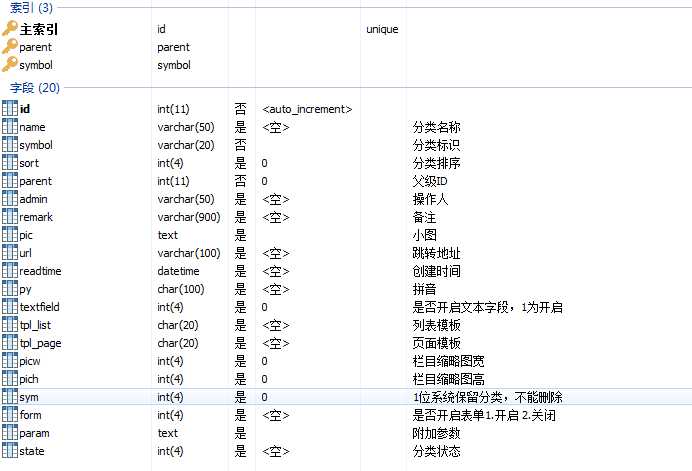This screenshot has height=471, width=692.
Task: Click the column icon of tpl_list field
Action: pos(10,325)
